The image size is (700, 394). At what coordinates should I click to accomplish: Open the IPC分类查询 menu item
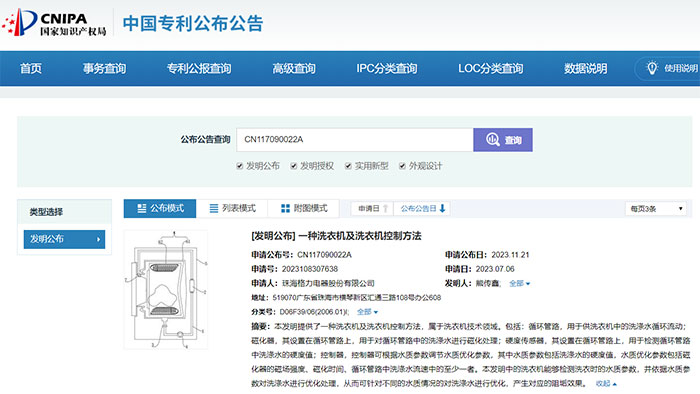coord(387,69)
